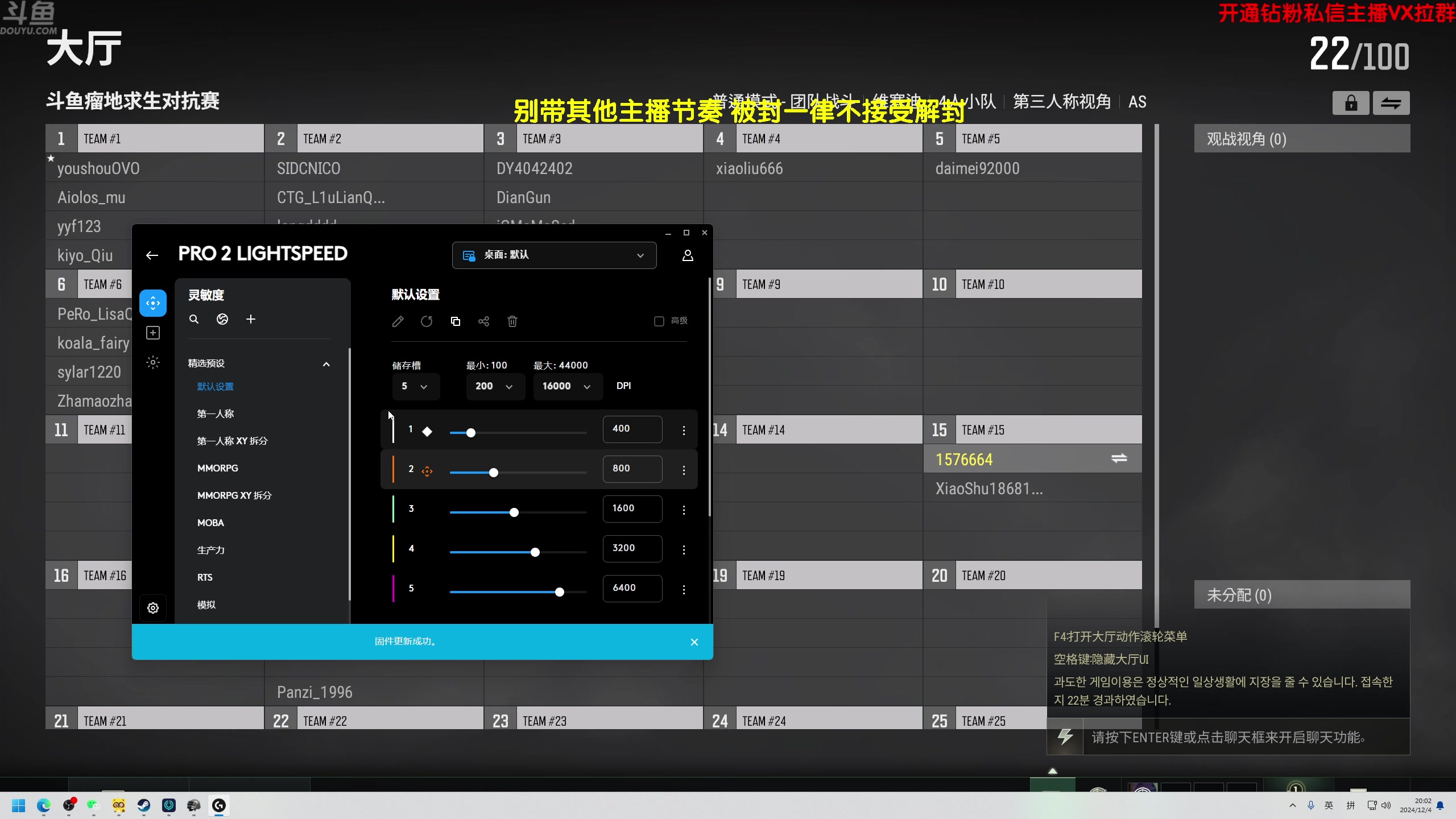Open the Assignments plus sidebar icon
This screenshot has width=1456, height=819.
pyautogui.click(x=153, y=333)
